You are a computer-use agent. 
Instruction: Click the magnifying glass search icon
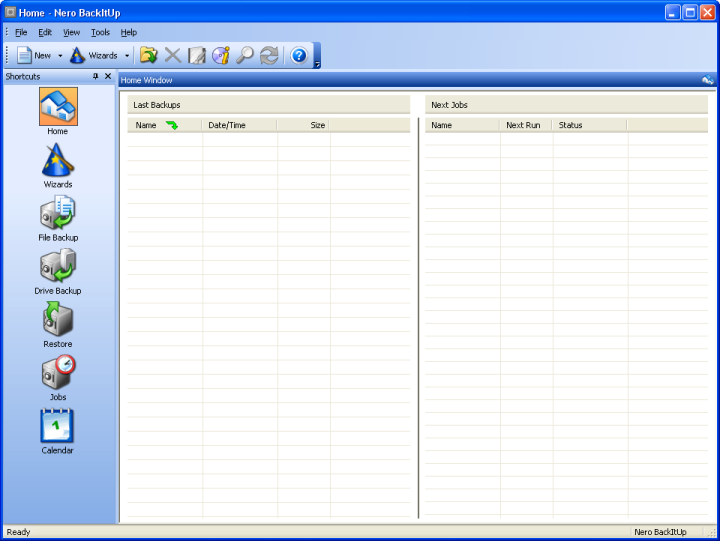coord(245,56)
